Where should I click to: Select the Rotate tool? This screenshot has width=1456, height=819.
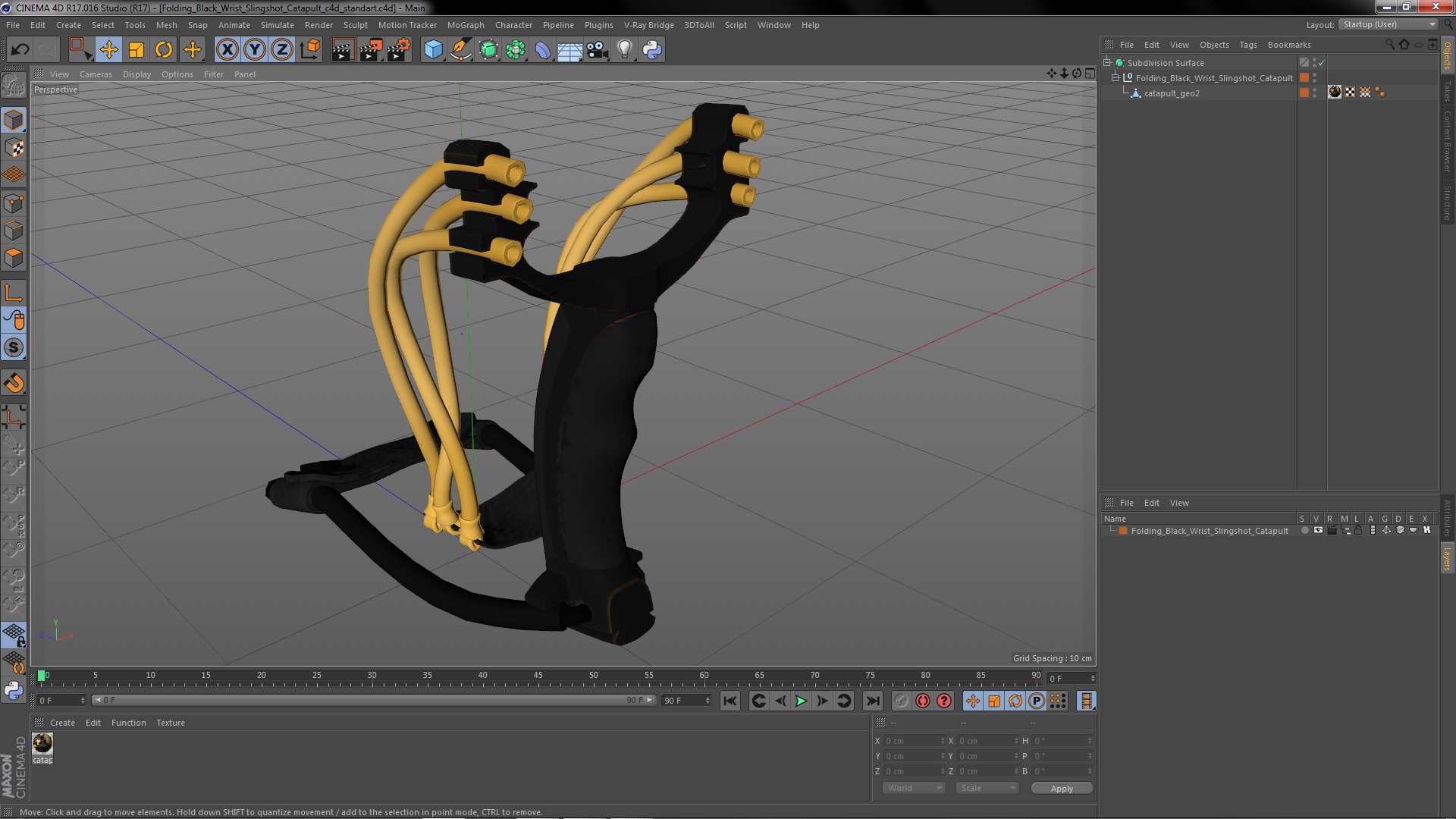tap(164, 50)
